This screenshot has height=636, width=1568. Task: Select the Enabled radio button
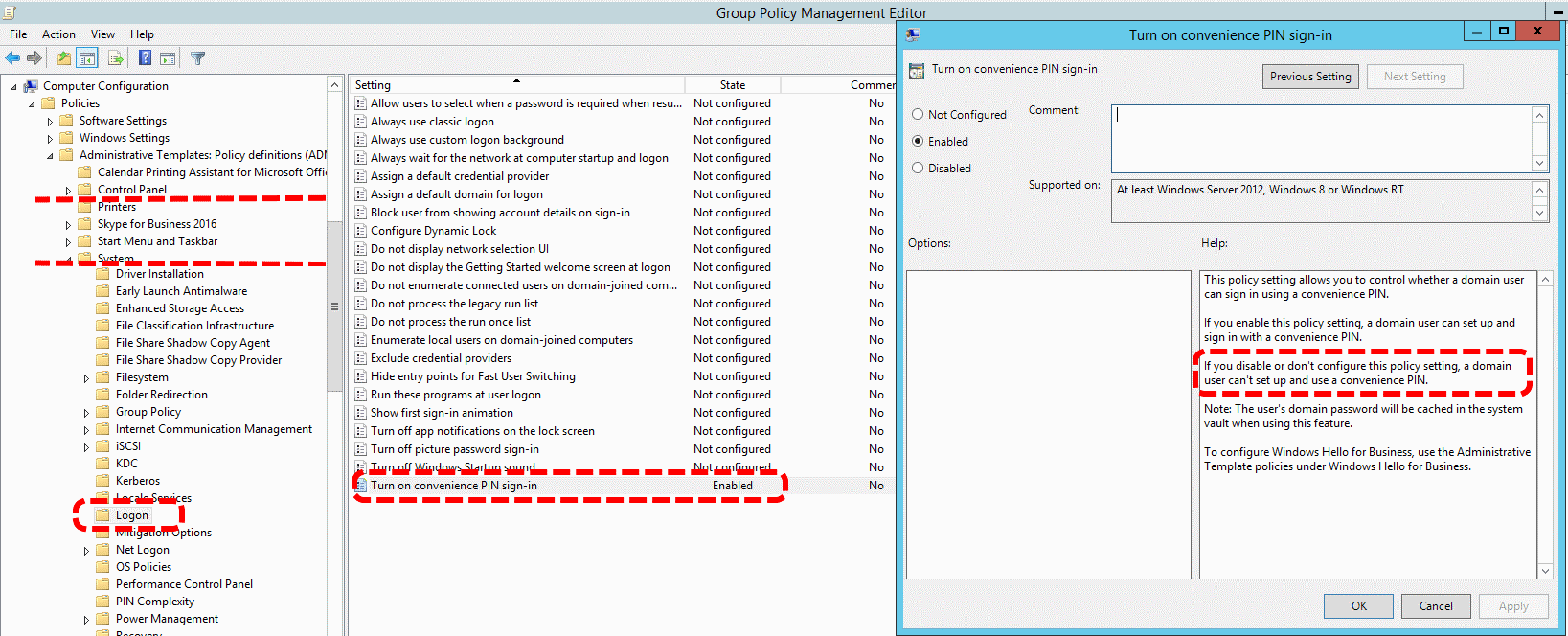click(918, 141)
